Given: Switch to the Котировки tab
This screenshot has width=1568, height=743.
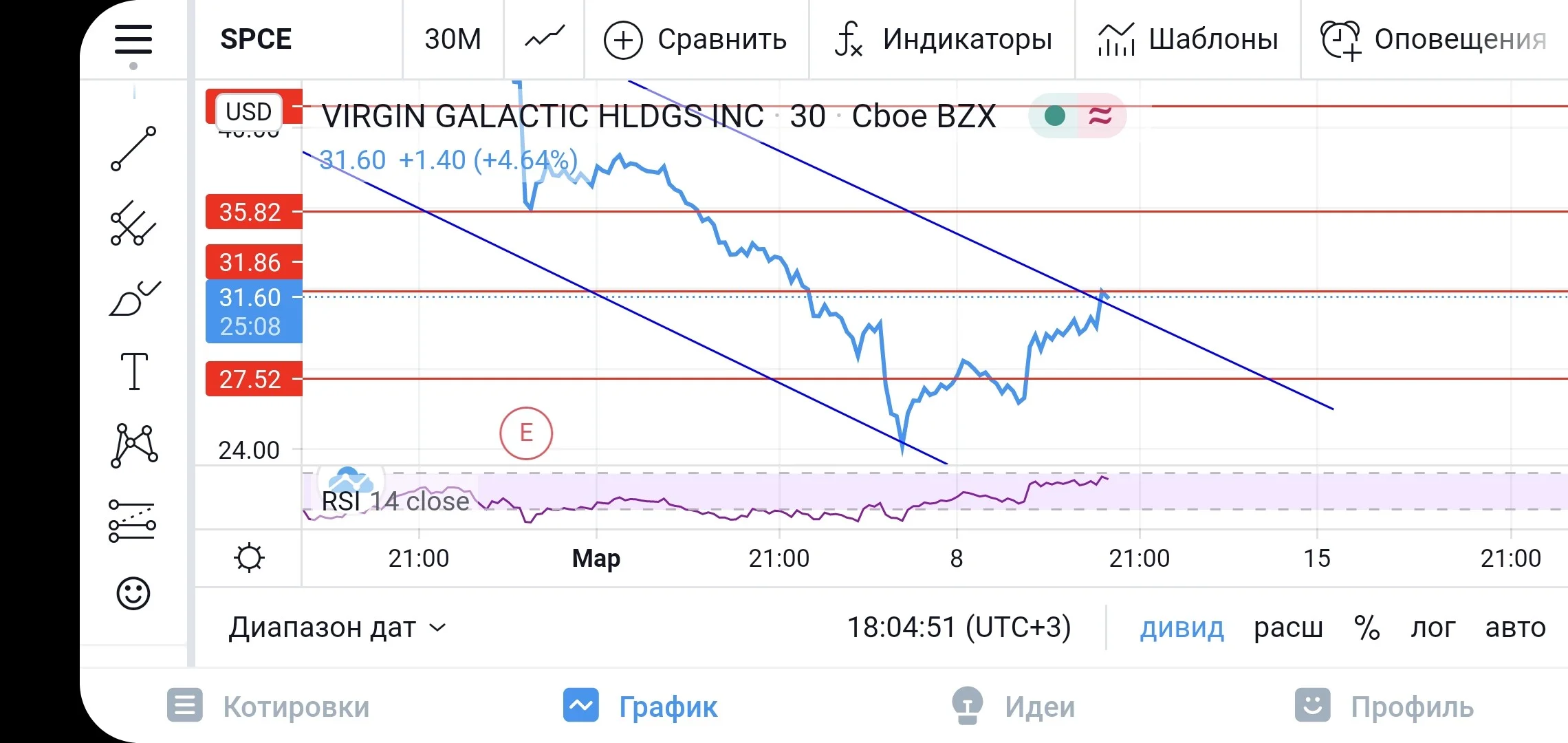Looking at the screenshot, I should click(268, 707).
